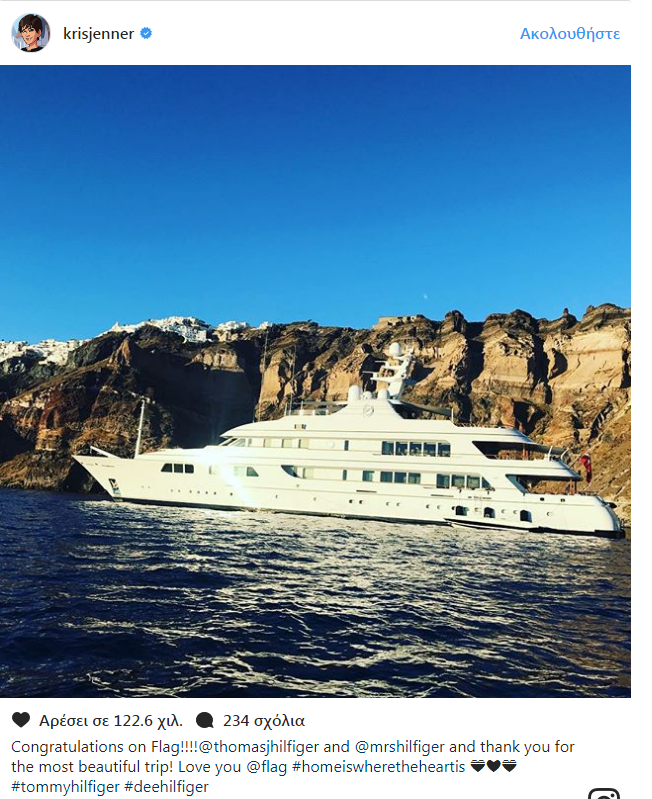Open the Instagram logo at bottom right
The image size is (652, 799).
[604, 793]
